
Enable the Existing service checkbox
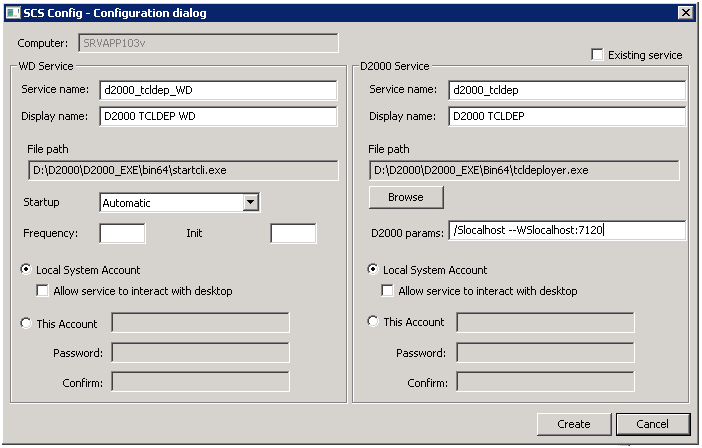click(x=598, y=55)
